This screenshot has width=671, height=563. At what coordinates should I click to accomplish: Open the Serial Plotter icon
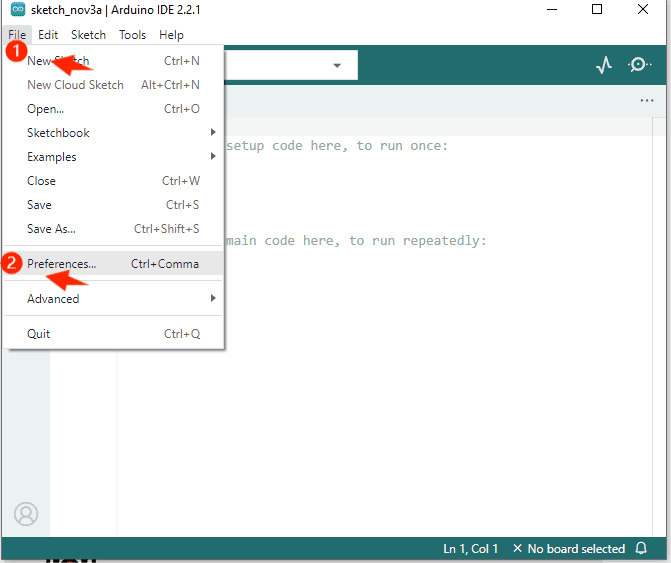[604, 65]
